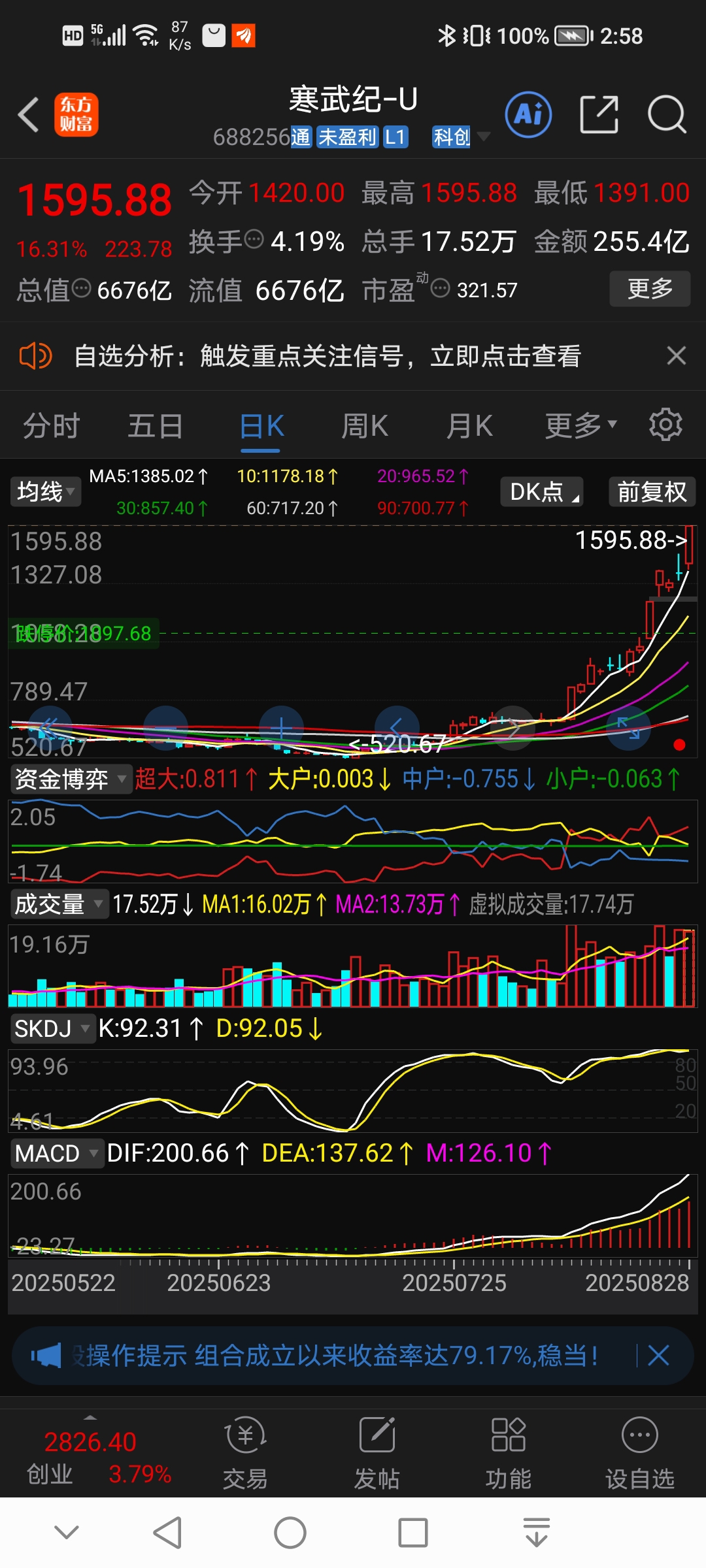The height and width of the screenshot is (1568, 706).
Task: Tap the pull-down menu navigation icon
Action: coord(536,1533)
